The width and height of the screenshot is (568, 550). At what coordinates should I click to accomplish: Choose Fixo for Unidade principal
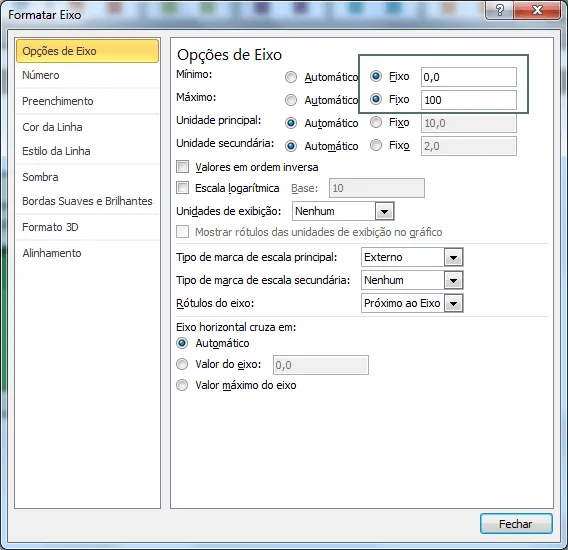tap(376, 122)
